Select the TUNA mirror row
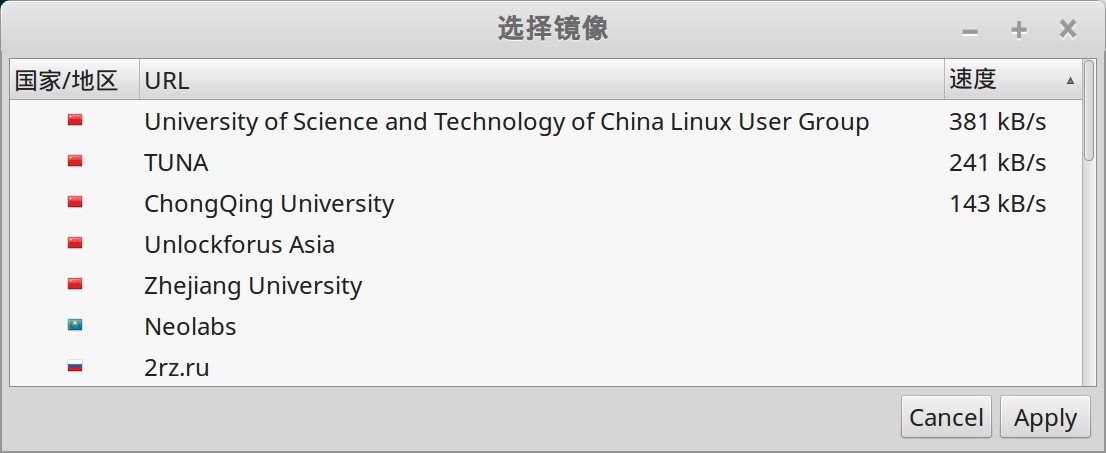1106x453 pixels. point(176,163)
